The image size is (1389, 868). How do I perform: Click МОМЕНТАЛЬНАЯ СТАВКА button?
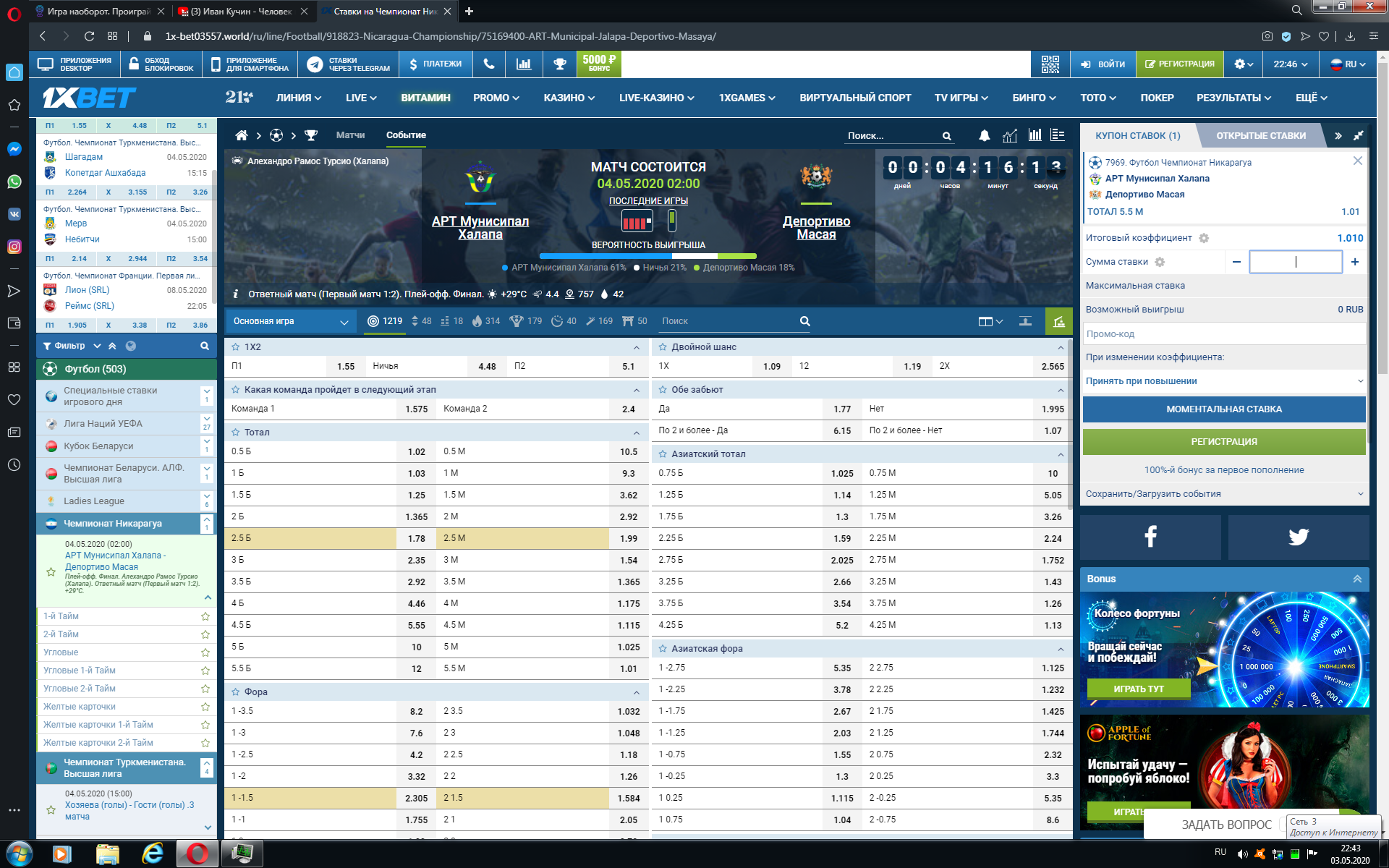click(1224, 409)
